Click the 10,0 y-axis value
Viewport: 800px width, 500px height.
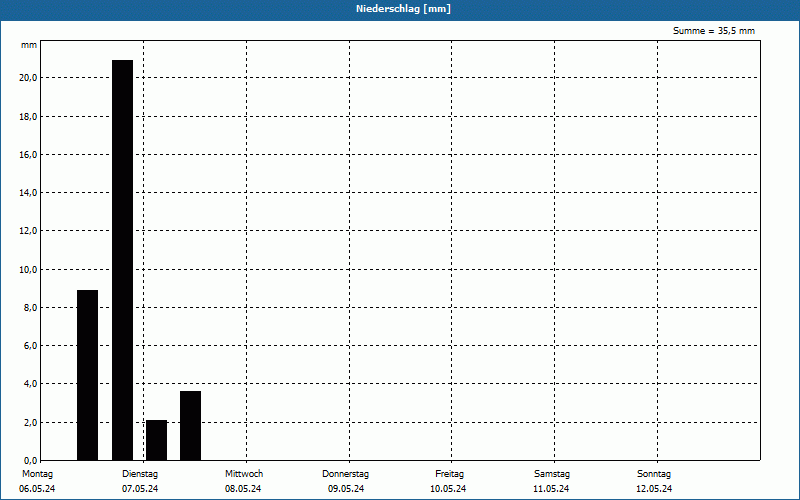(28, 269)
